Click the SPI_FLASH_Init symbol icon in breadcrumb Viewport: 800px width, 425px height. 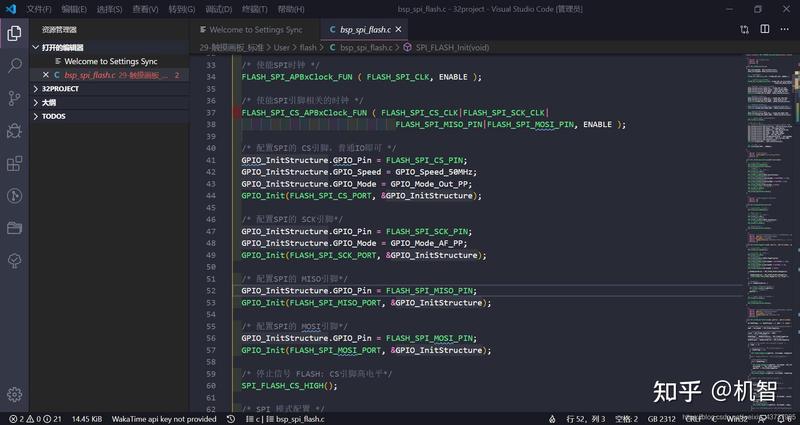[407, 47]
